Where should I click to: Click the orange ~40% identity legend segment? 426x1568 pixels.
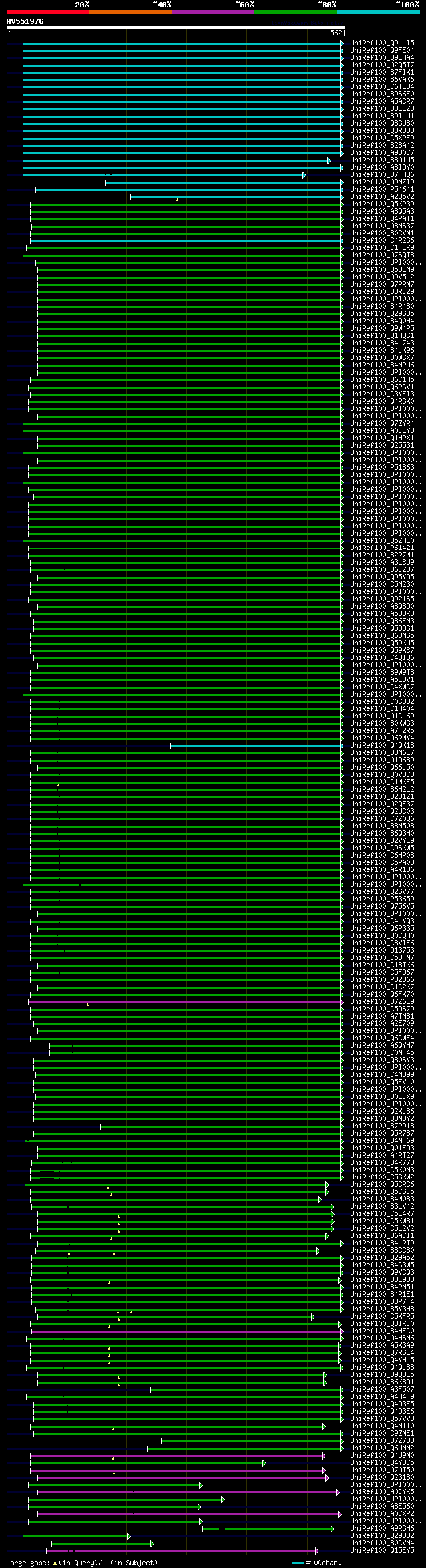pyautogui.click(x=130, y=11)
